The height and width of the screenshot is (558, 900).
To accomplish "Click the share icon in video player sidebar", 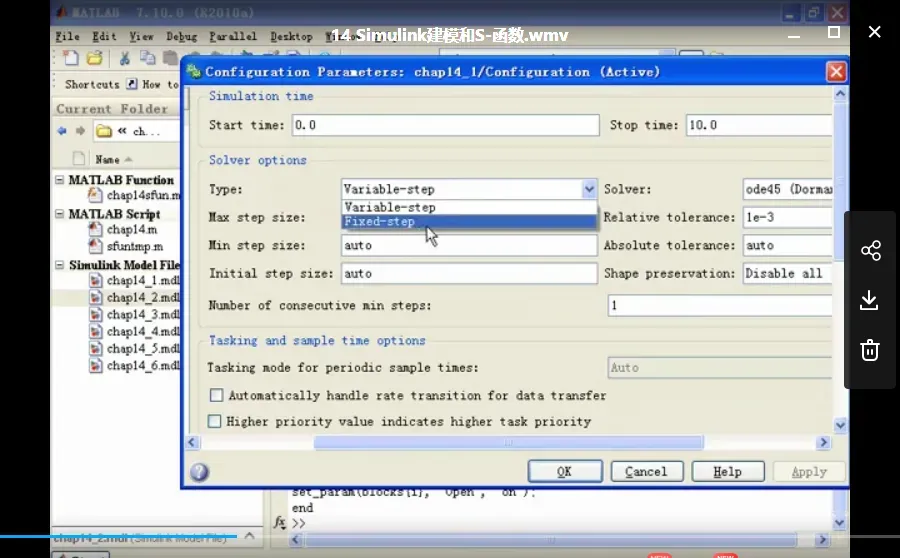I will pyautogui.click(x=870, y=251).
